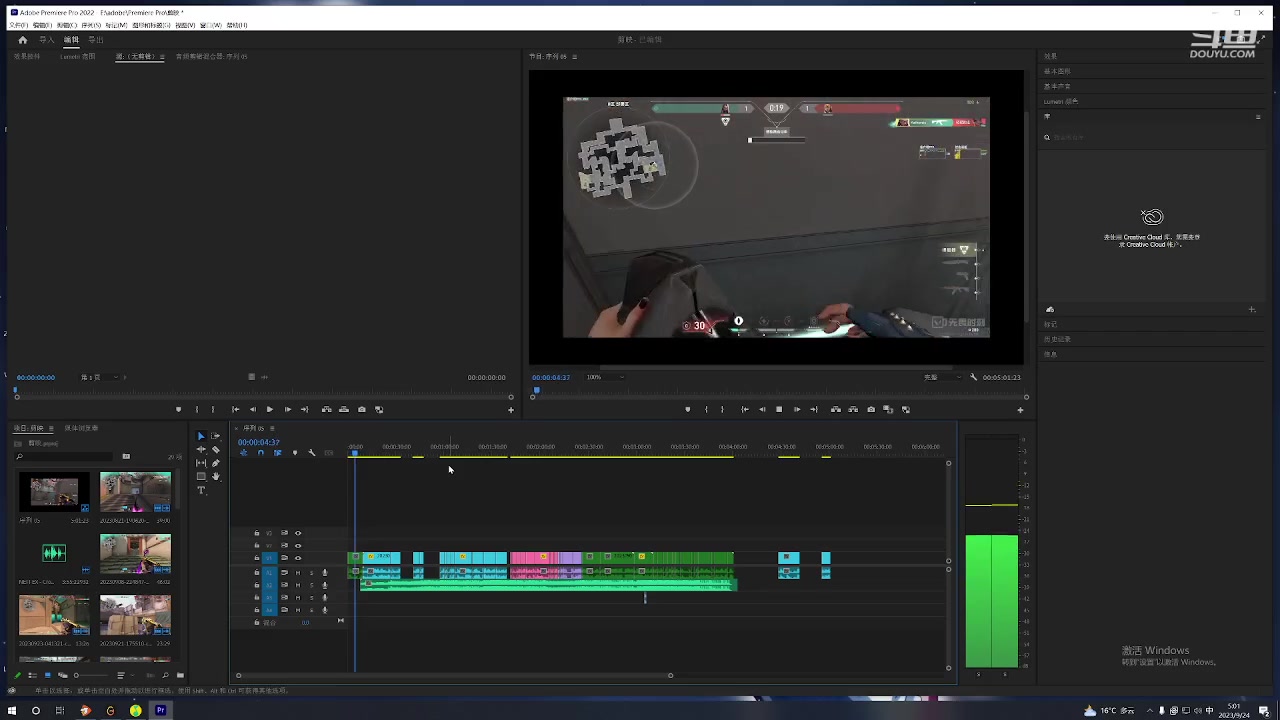Viewport: 1280px width, 720px height.
Task: Open the 窗口(W) menu
Action: 211,25
